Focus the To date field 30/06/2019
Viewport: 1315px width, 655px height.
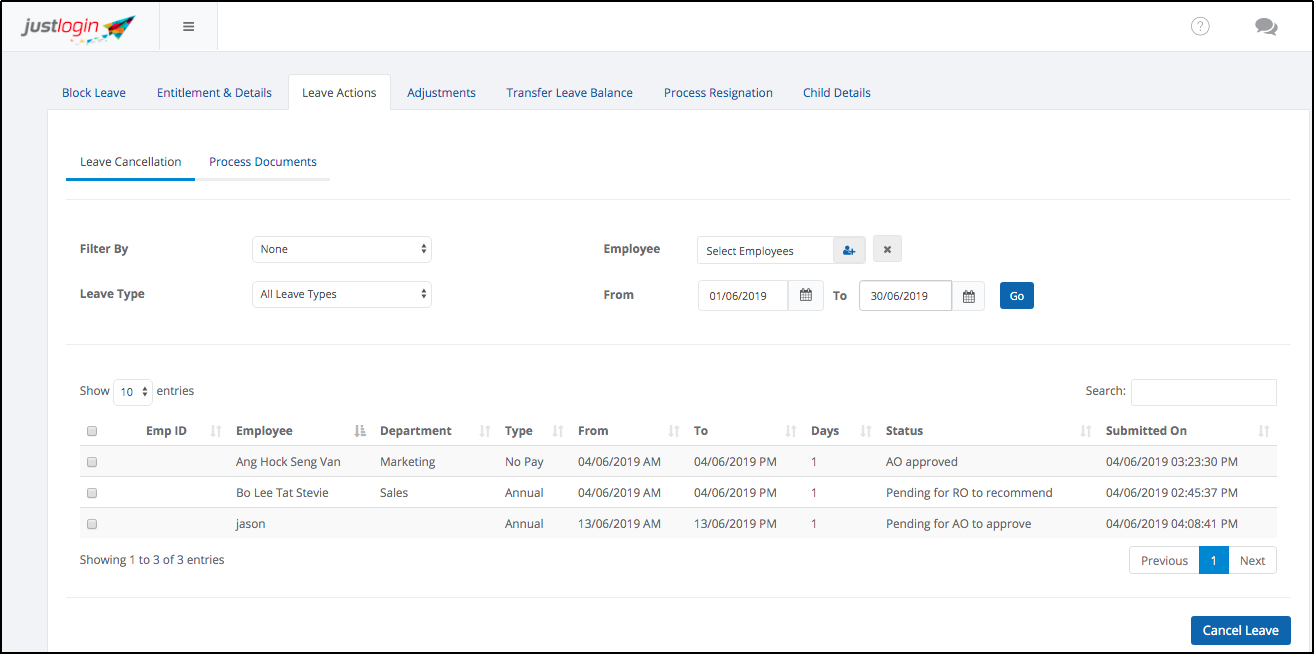tap(905, 296)
